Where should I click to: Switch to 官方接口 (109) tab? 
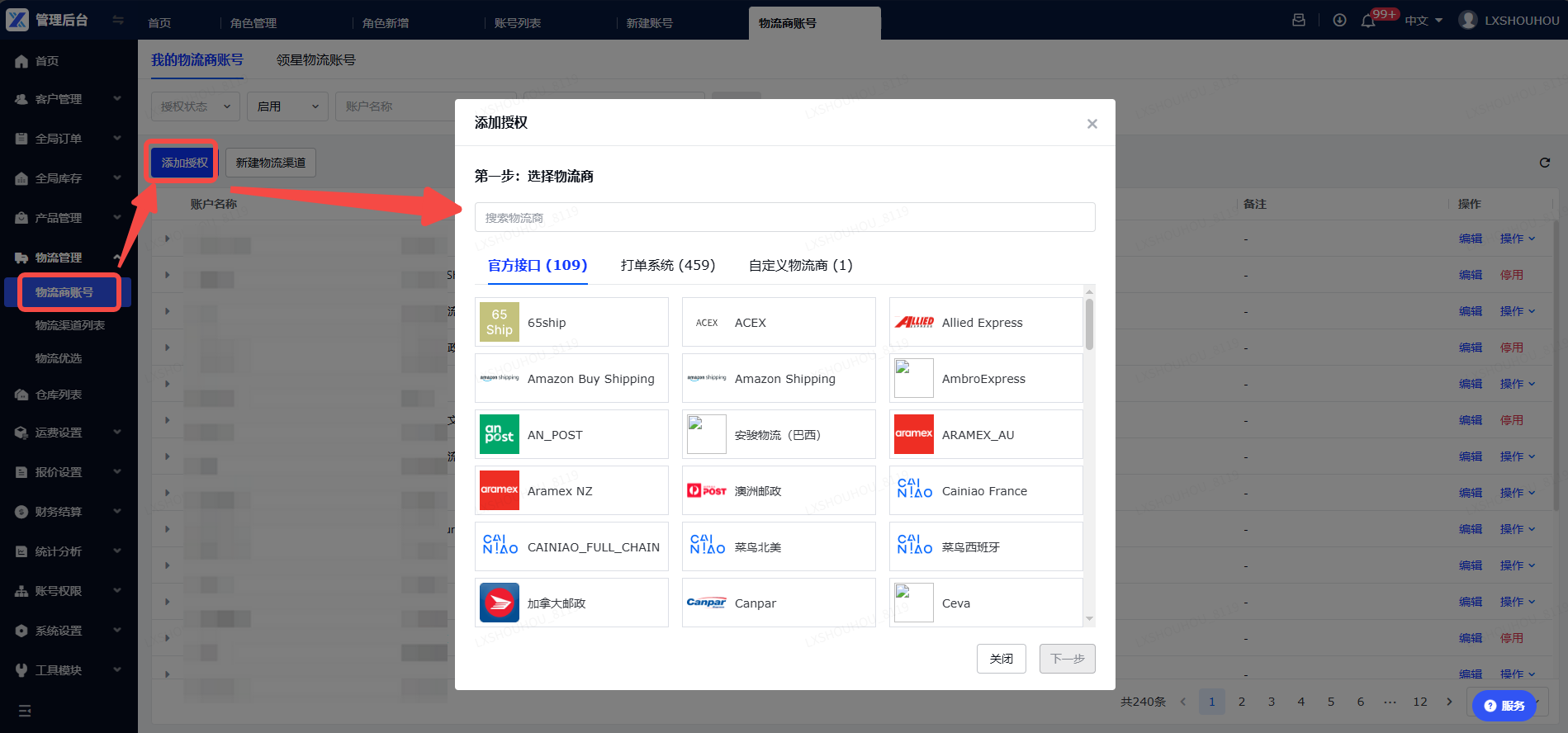pyautogui.click(x=538, y=265)
